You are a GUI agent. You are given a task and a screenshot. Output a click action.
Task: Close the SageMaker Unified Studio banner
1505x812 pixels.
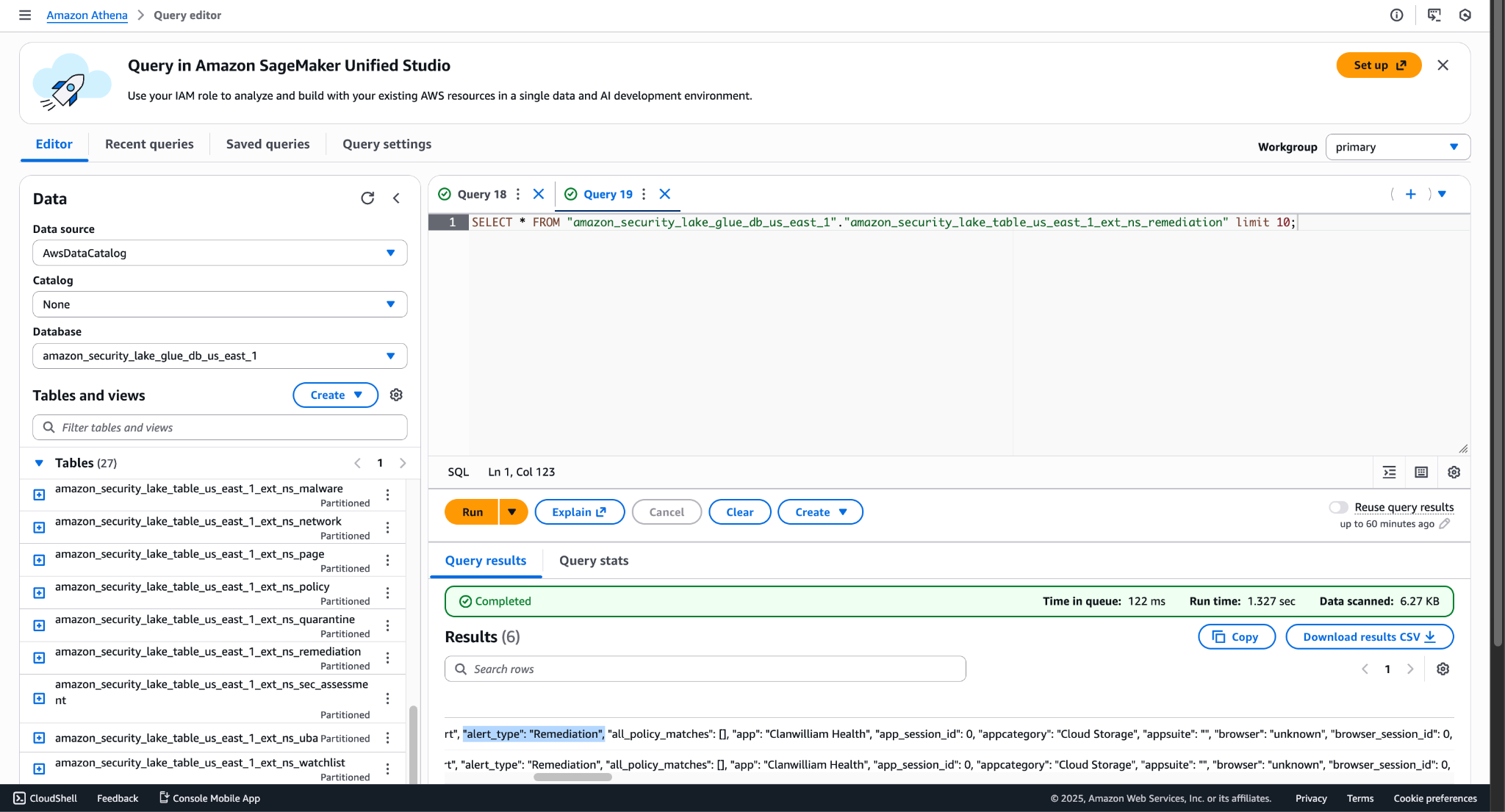coord(1443,65)
